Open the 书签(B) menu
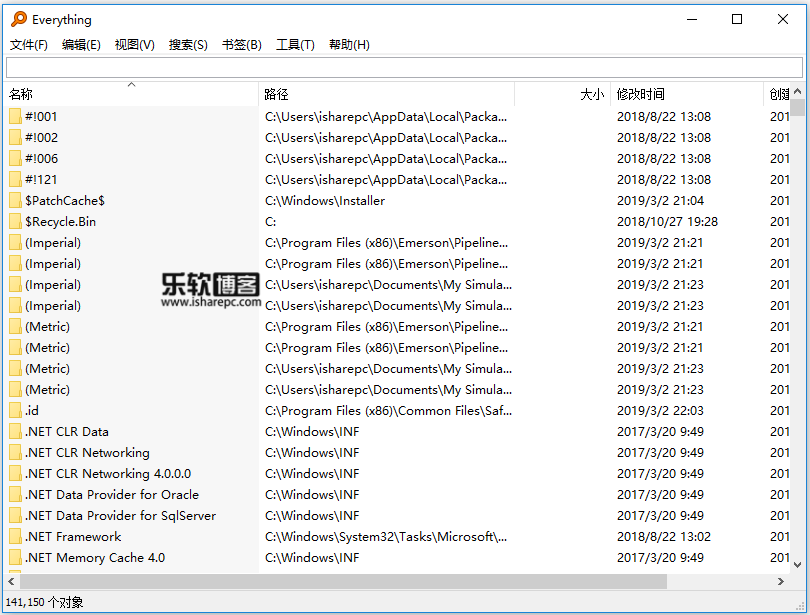The height and width of the screenshot is (615, 810). (242, 45)
